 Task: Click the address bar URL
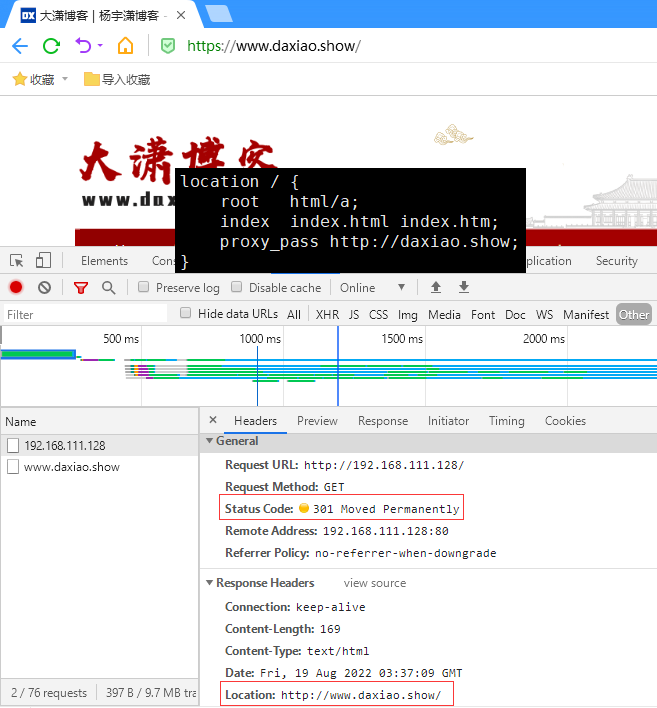tap(274, 46)
